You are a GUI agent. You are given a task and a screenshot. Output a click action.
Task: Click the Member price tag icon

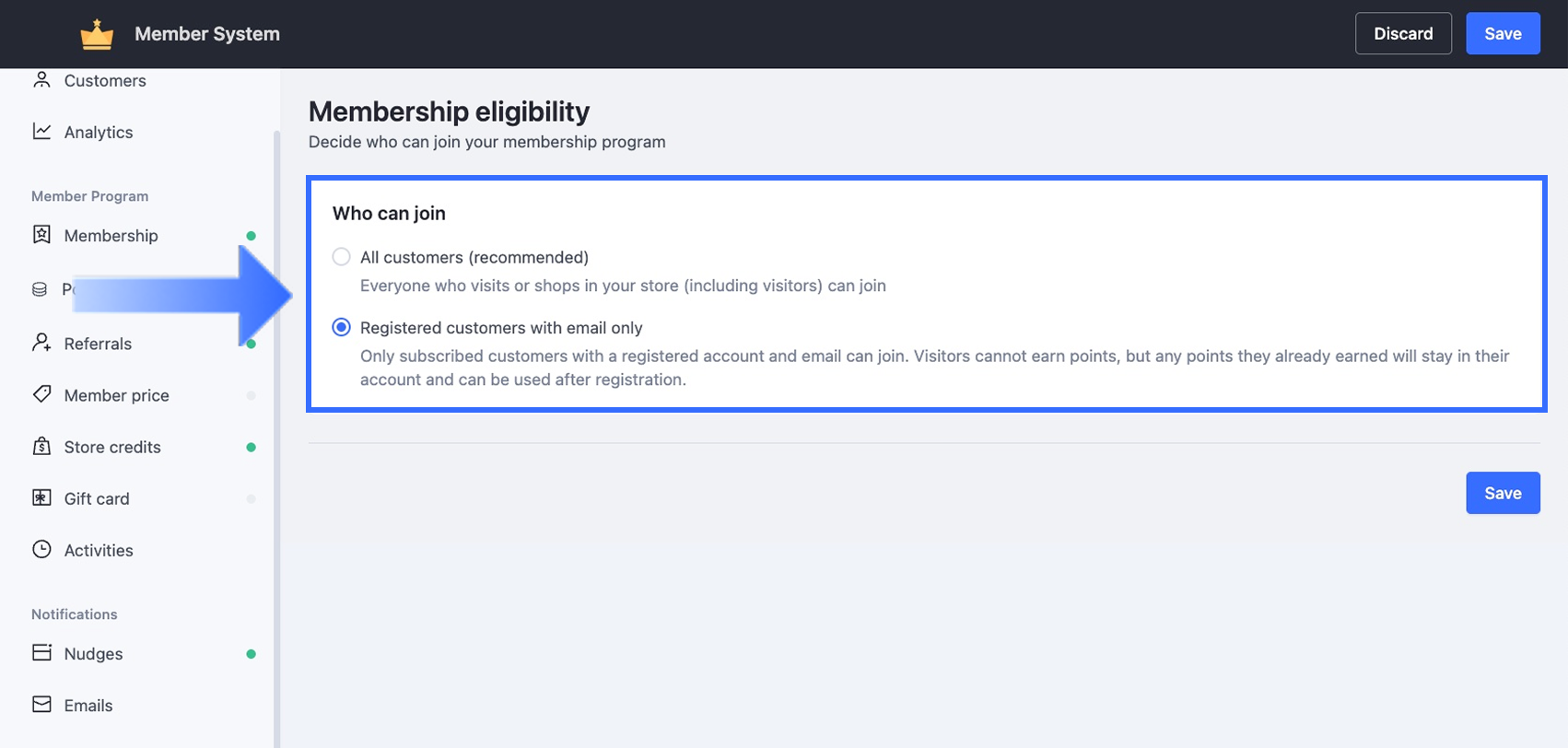click(41, 395)
